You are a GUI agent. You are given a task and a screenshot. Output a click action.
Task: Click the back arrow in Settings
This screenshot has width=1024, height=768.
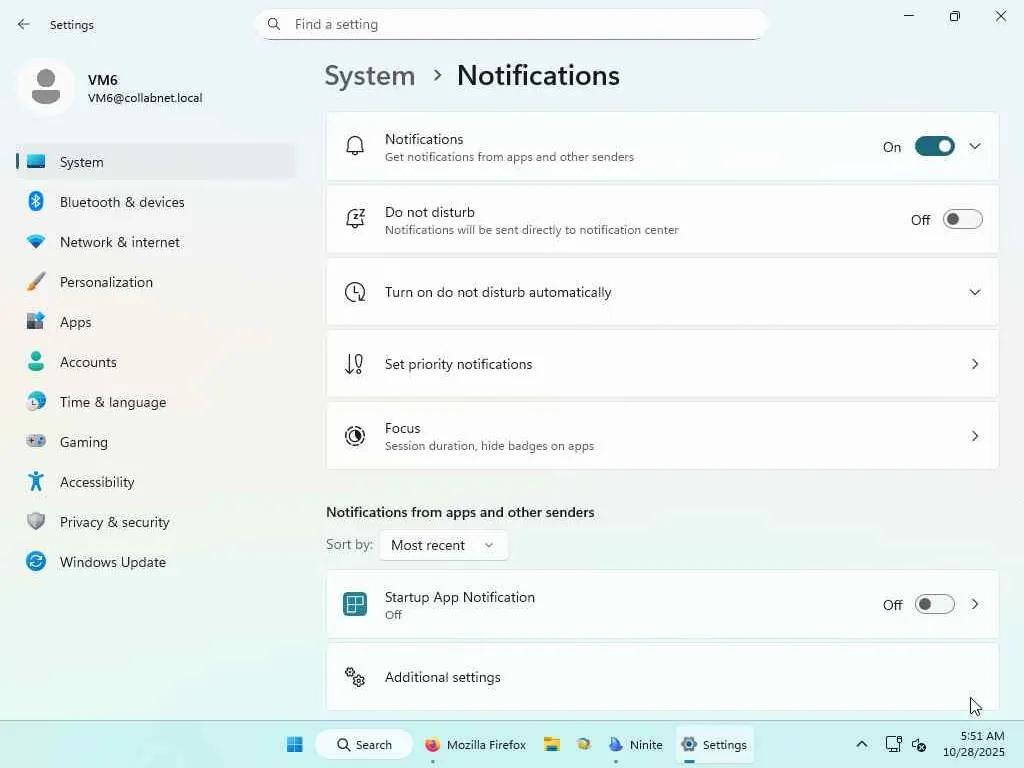click(24, 24)
